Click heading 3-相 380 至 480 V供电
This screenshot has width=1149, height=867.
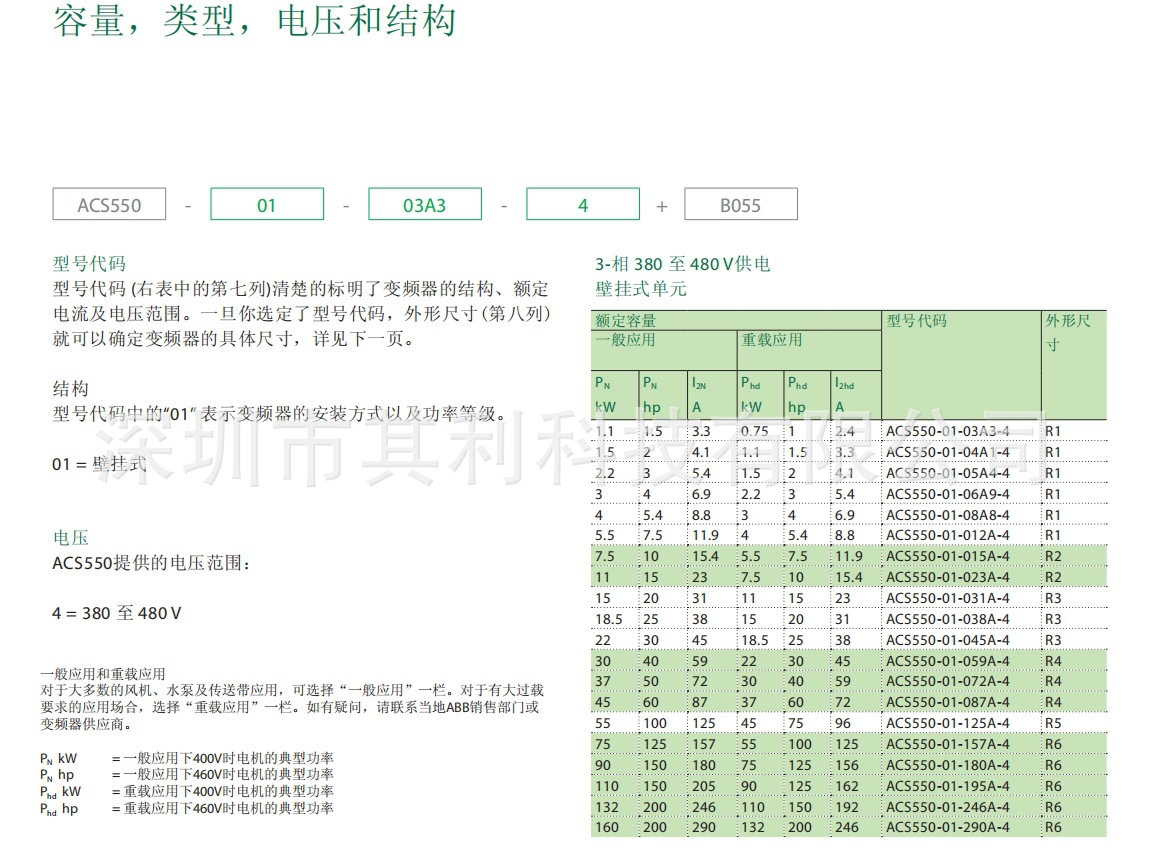(x=682, y=264)
